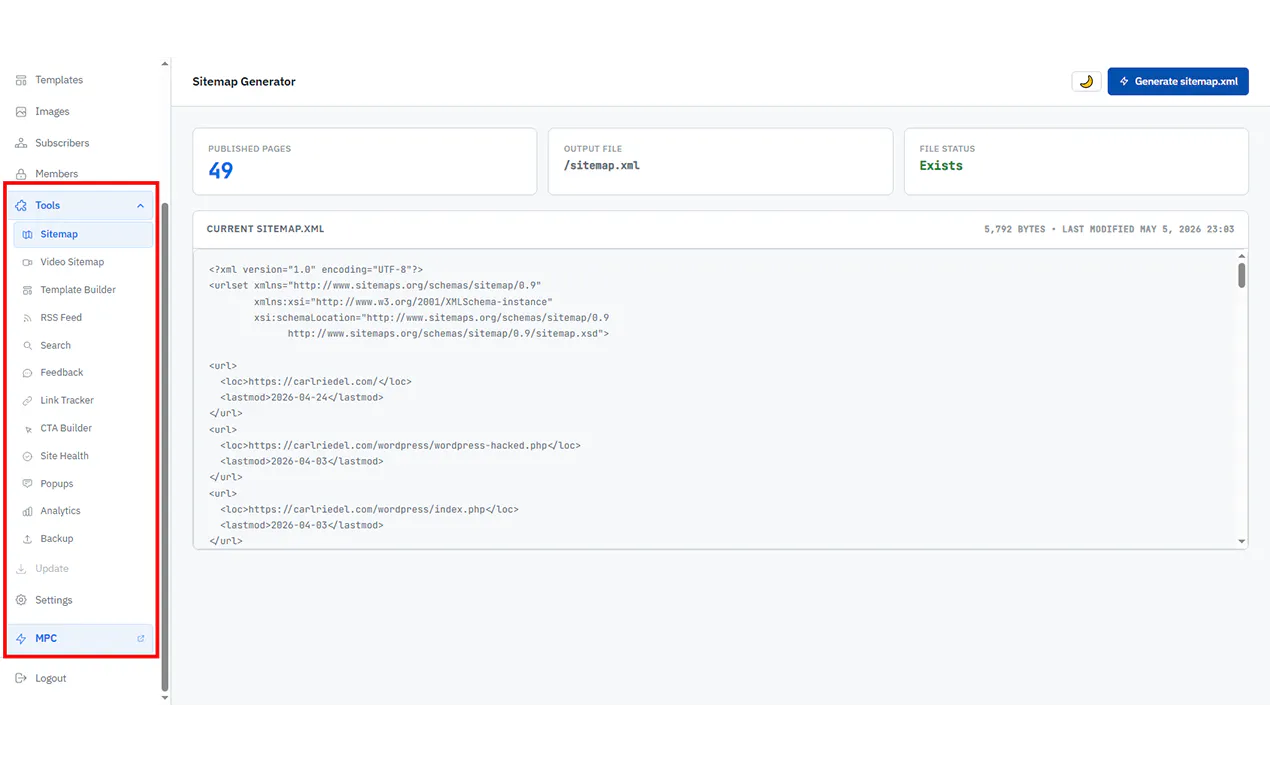Click the Analytics bar chart icon
Image resolution: width=1270 pixels, height=760 pixels.
click(27, 511)
